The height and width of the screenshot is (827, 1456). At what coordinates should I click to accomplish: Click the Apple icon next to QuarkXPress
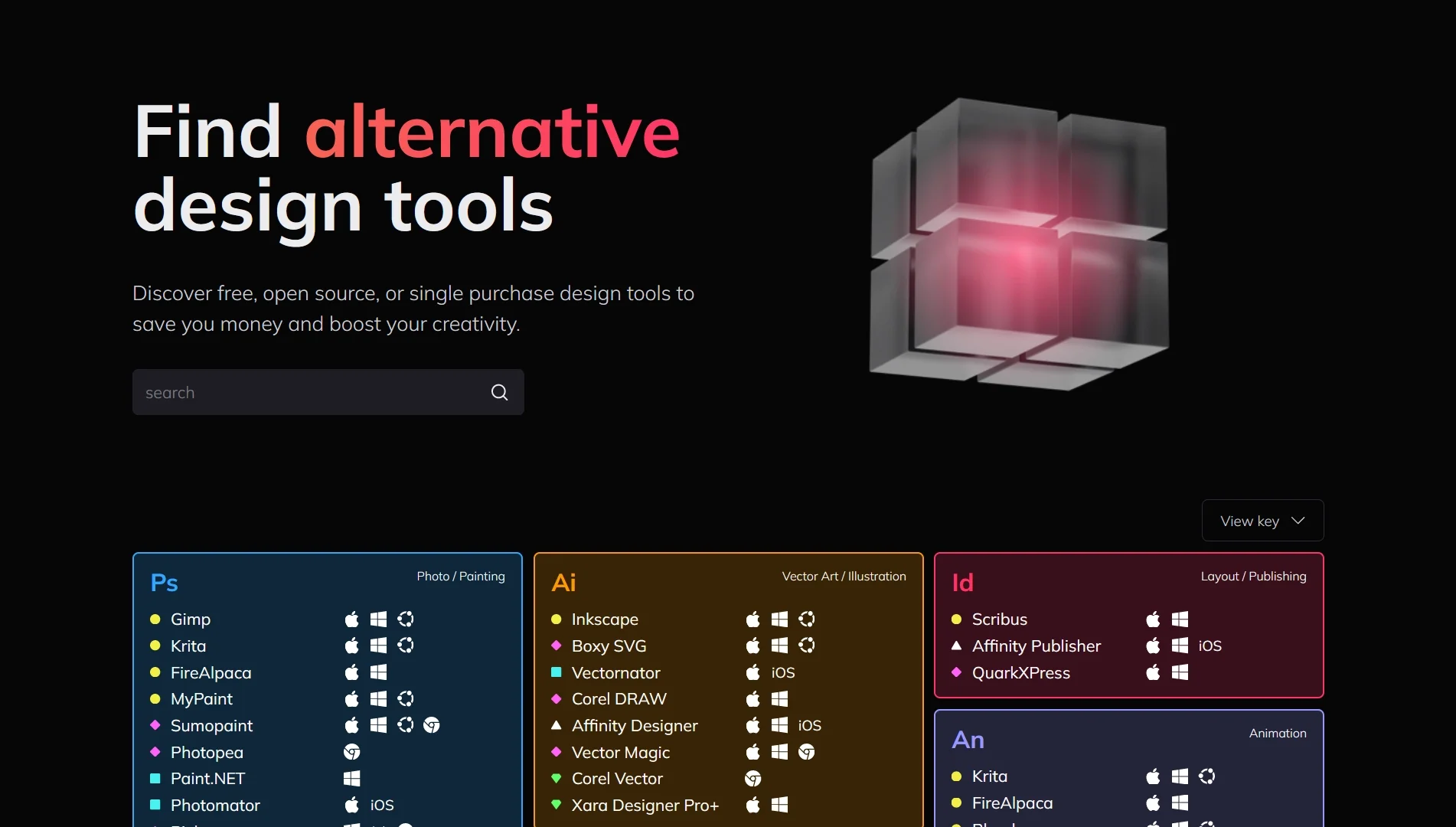pyautogui.click(x=1153, y=673)
